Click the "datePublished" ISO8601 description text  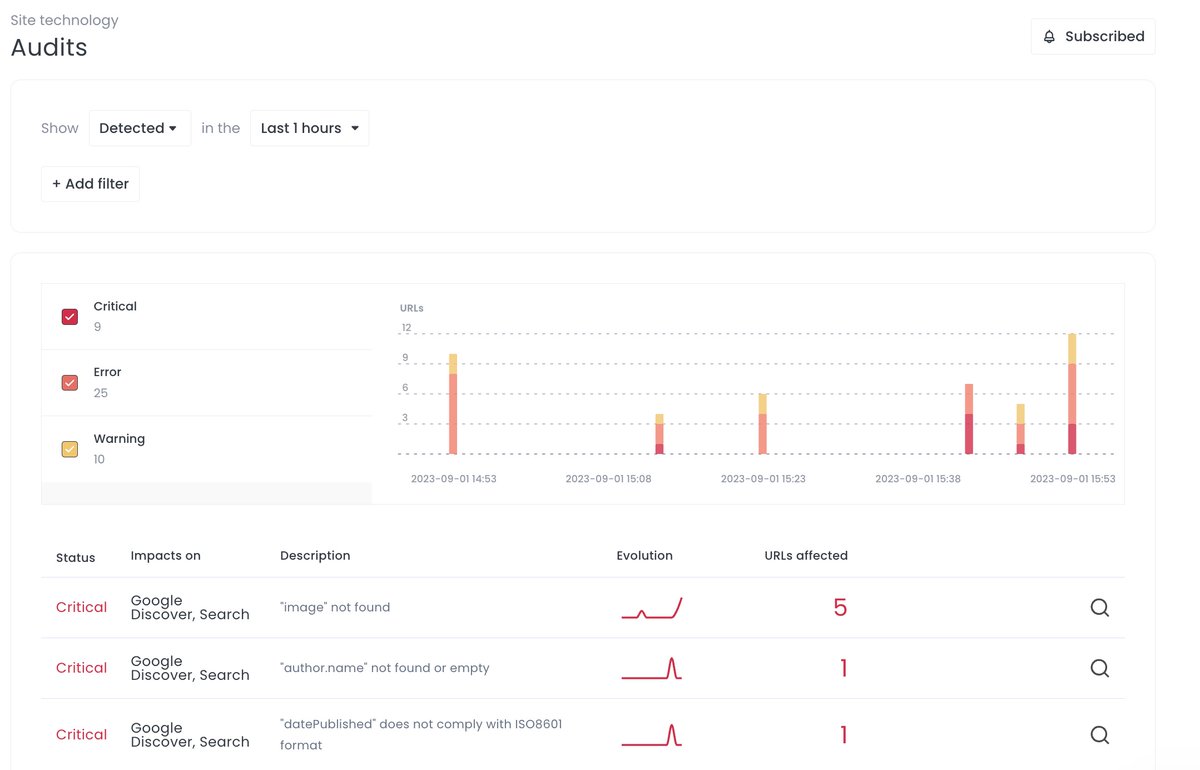coord(421,734)
